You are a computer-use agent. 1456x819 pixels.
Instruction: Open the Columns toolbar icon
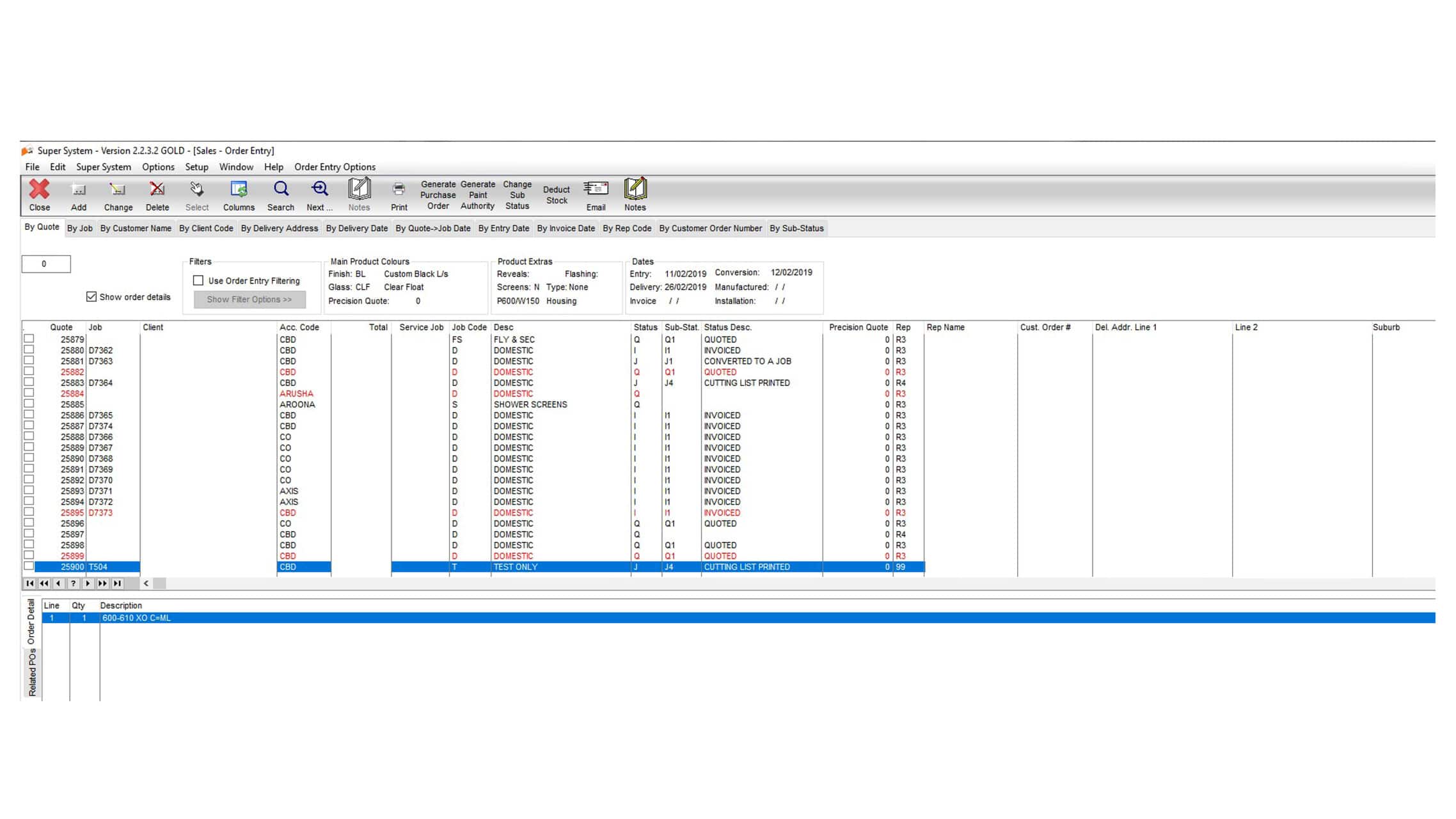pos(239,189)
